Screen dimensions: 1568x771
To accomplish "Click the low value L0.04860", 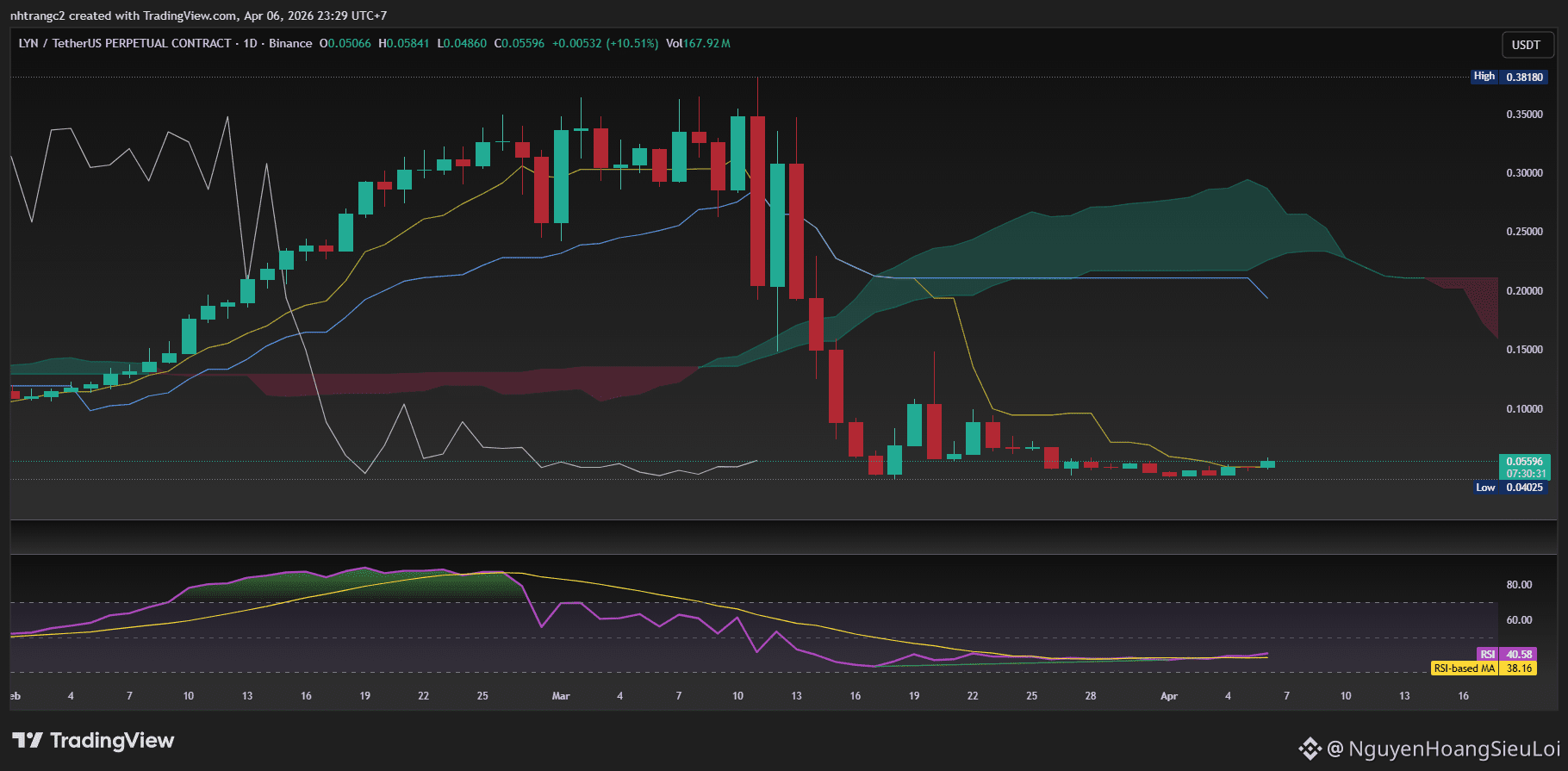I will pyautogui.click(x=462, y=43).
